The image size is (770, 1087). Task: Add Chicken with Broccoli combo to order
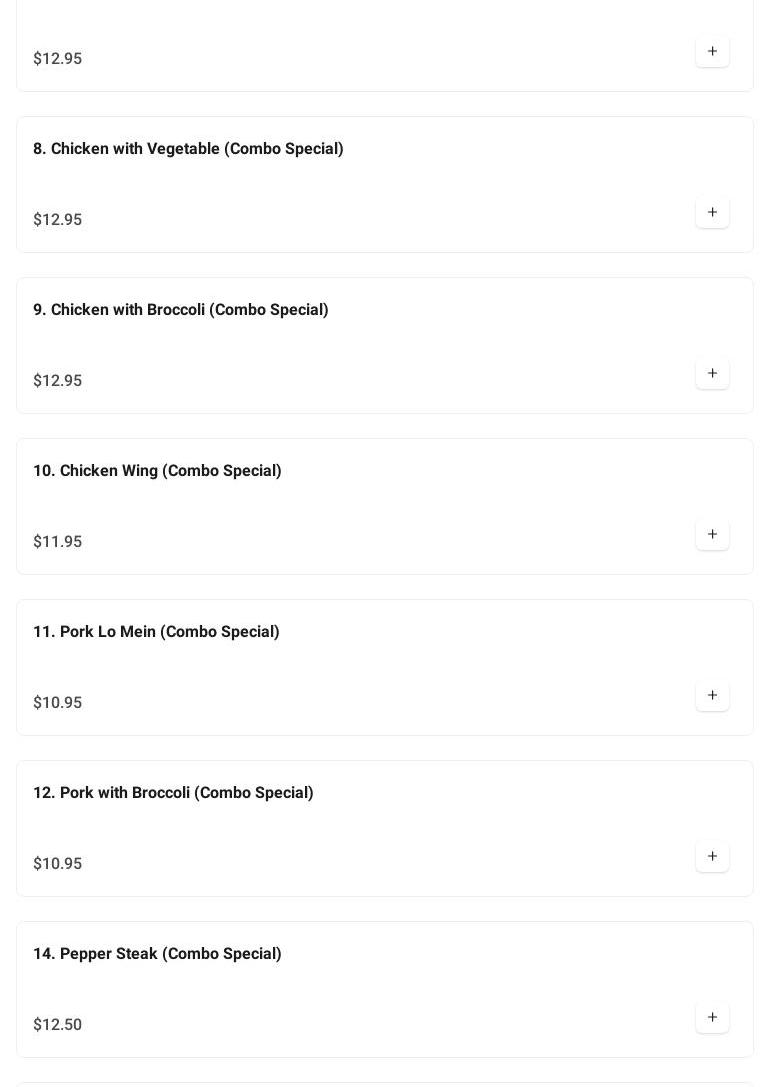pos(712,374)
